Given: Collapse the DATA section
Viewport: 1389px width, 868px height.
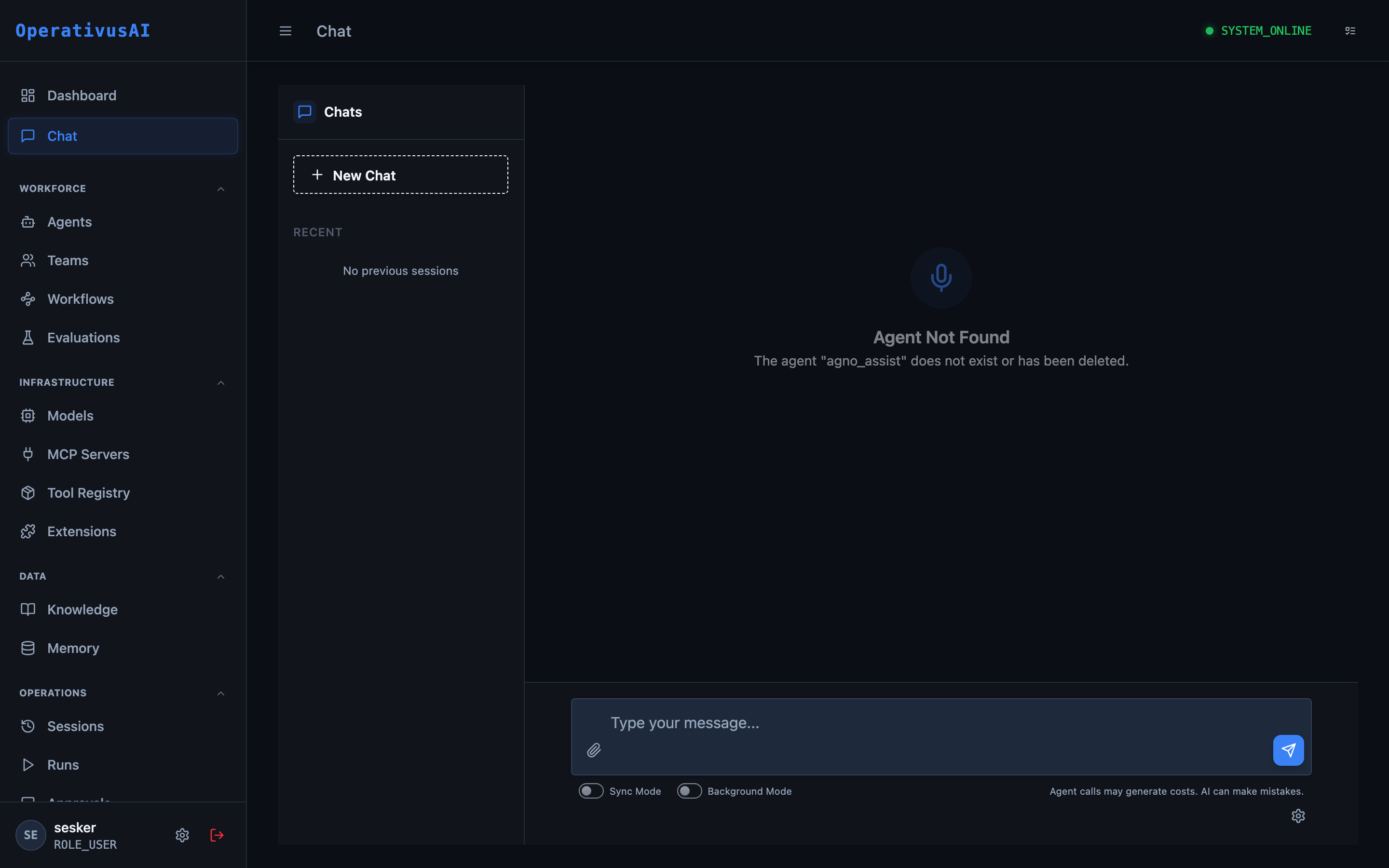Looking at the screenshot, I should tap(221, 576).
